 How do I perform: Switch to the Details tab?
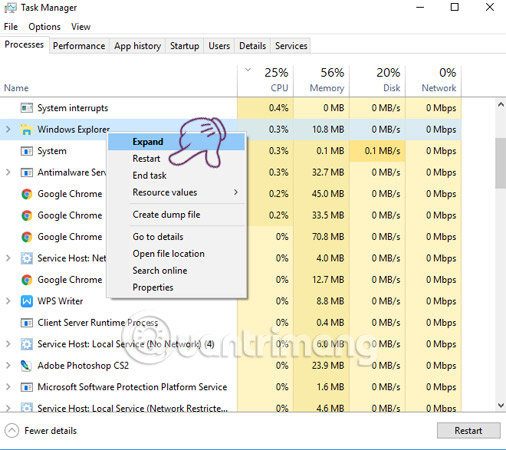click(x=252, y=46)
